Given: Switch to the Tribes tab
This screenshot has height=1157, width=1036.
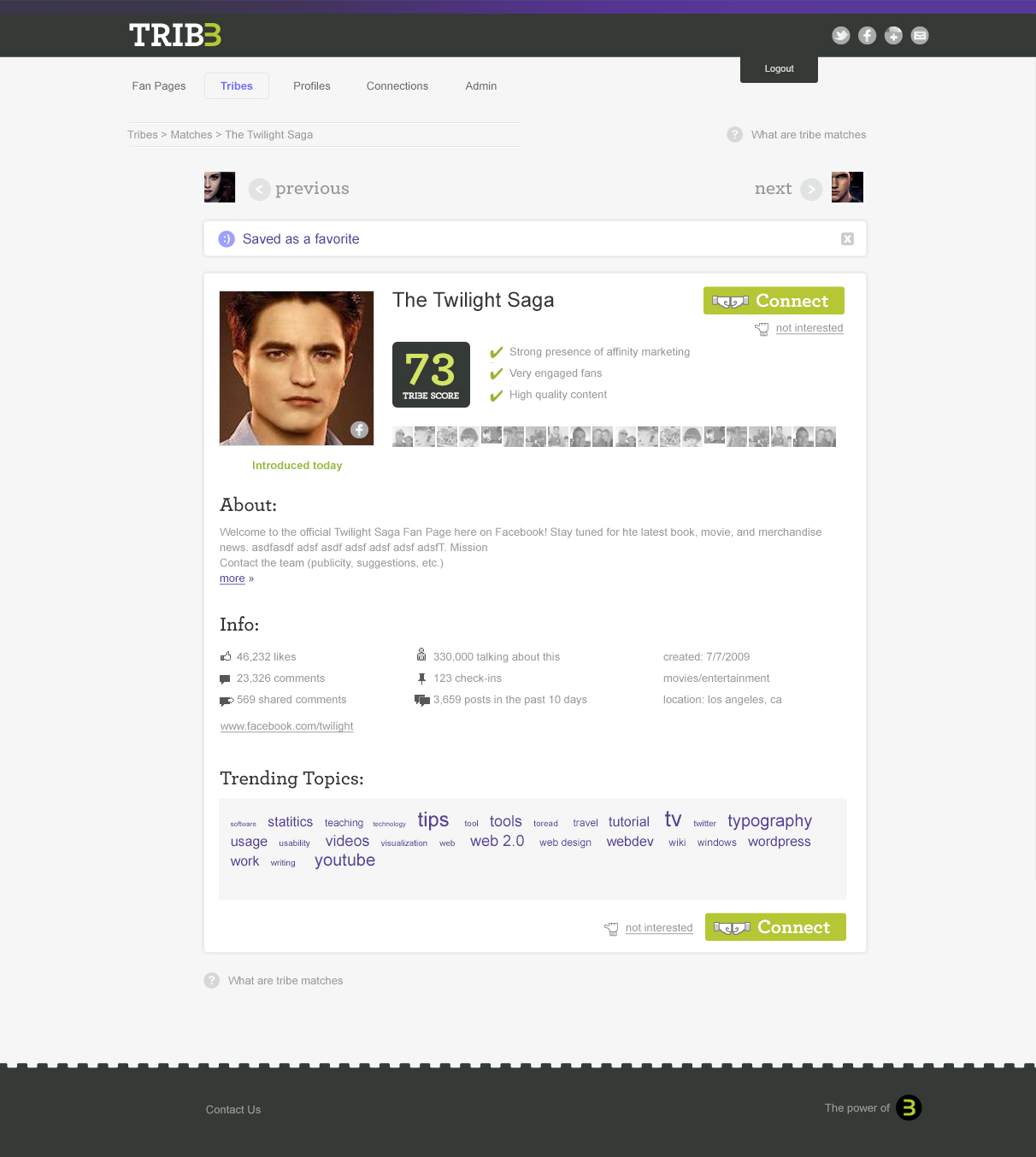Looking at the screenshot, I should coord(237,85).
